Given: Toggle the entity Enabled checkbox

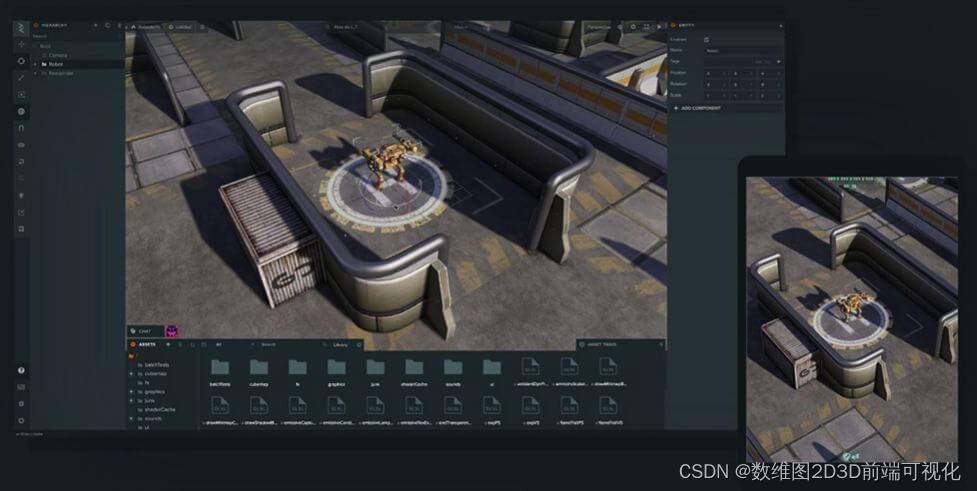Looking at the screenshot, I should coord(707,39).
